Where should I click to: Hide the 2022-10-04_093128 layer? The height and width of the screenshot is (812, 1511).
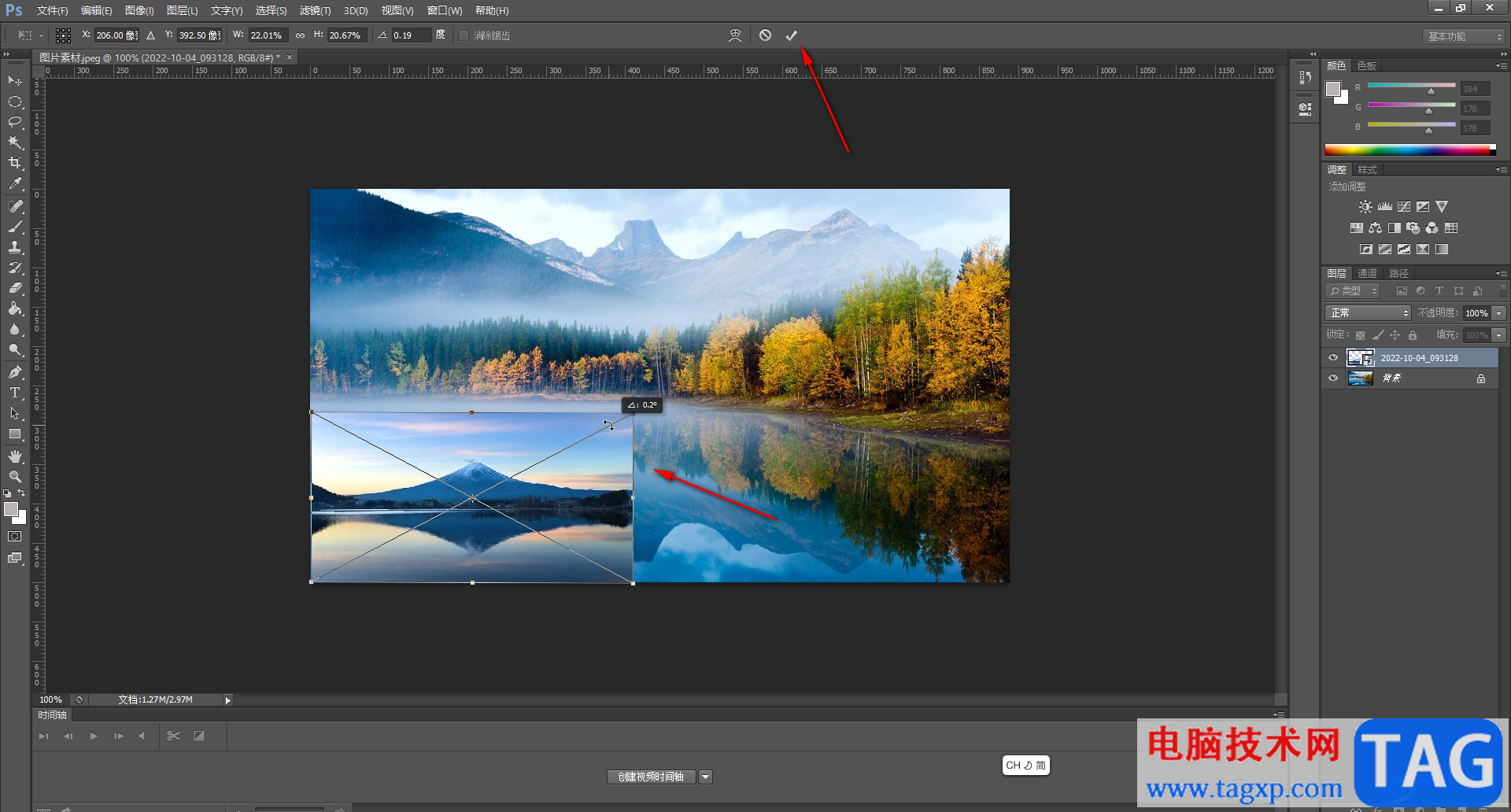(x=1333, y=358)
